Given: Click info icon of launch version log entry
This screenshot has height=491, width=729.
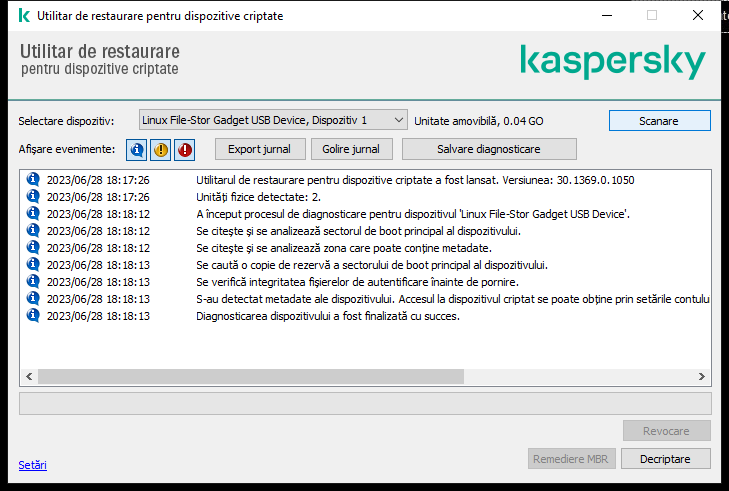Looking at the screenshot, I should 33,179.
